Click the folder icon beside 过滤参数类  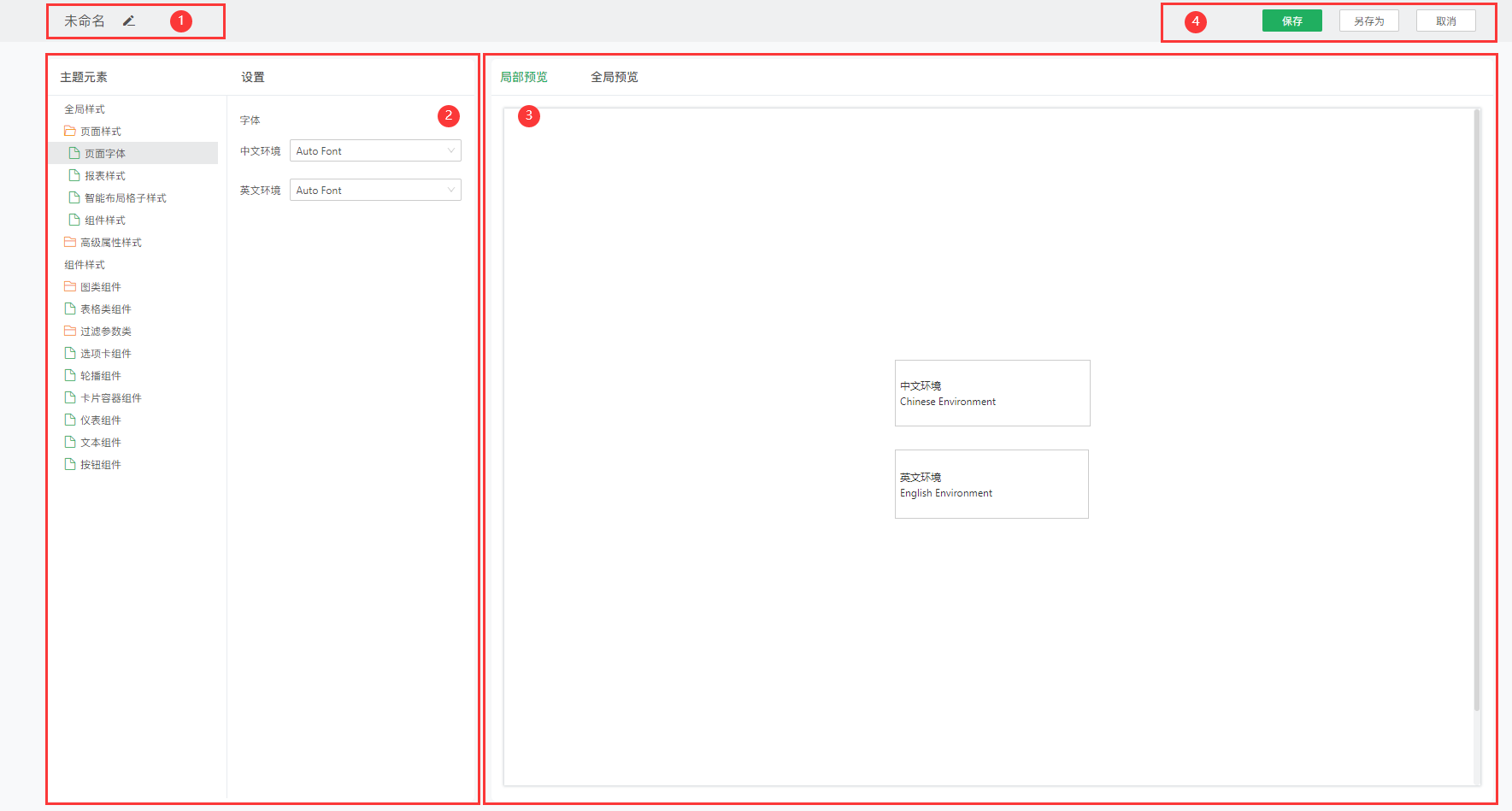pos(70,332)
